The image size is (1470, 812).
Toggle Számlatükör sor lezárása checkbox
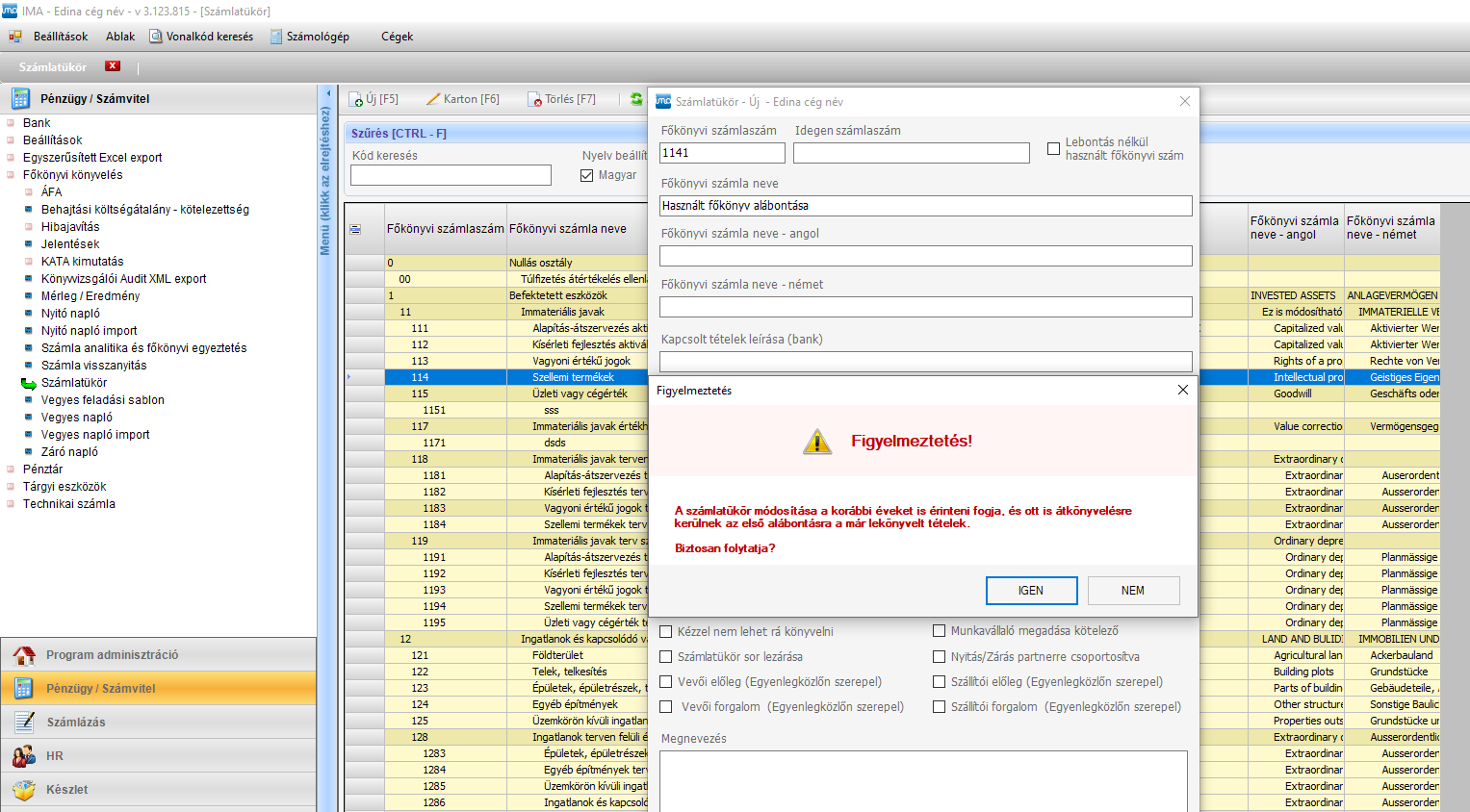coord(666,657)
